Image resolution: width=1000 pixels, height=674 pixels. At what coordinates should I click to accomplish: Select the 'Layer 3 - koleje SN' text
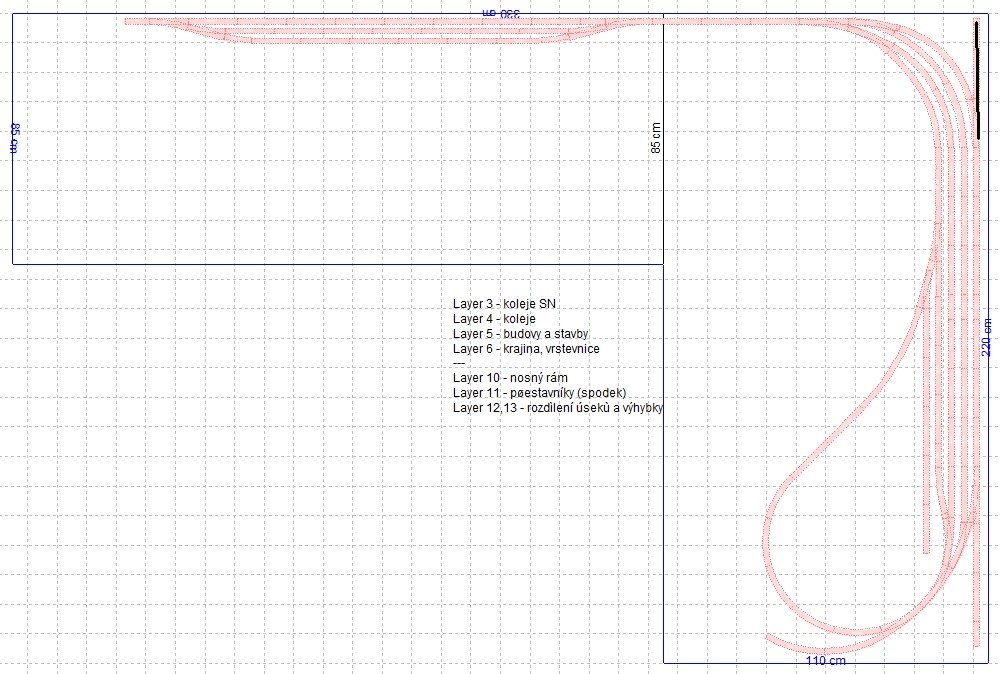(504, 304)
